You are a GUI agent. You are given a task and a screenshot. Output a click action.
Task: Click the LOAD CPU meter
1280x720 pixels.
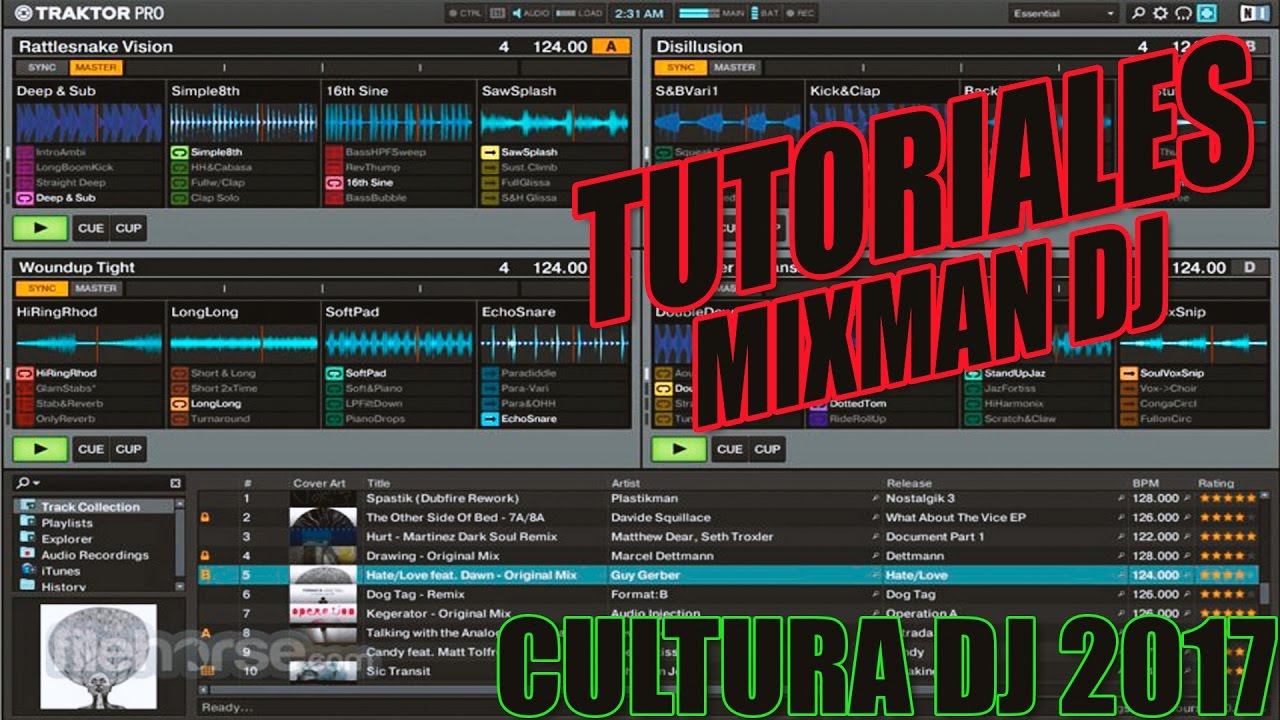[578, 14]
